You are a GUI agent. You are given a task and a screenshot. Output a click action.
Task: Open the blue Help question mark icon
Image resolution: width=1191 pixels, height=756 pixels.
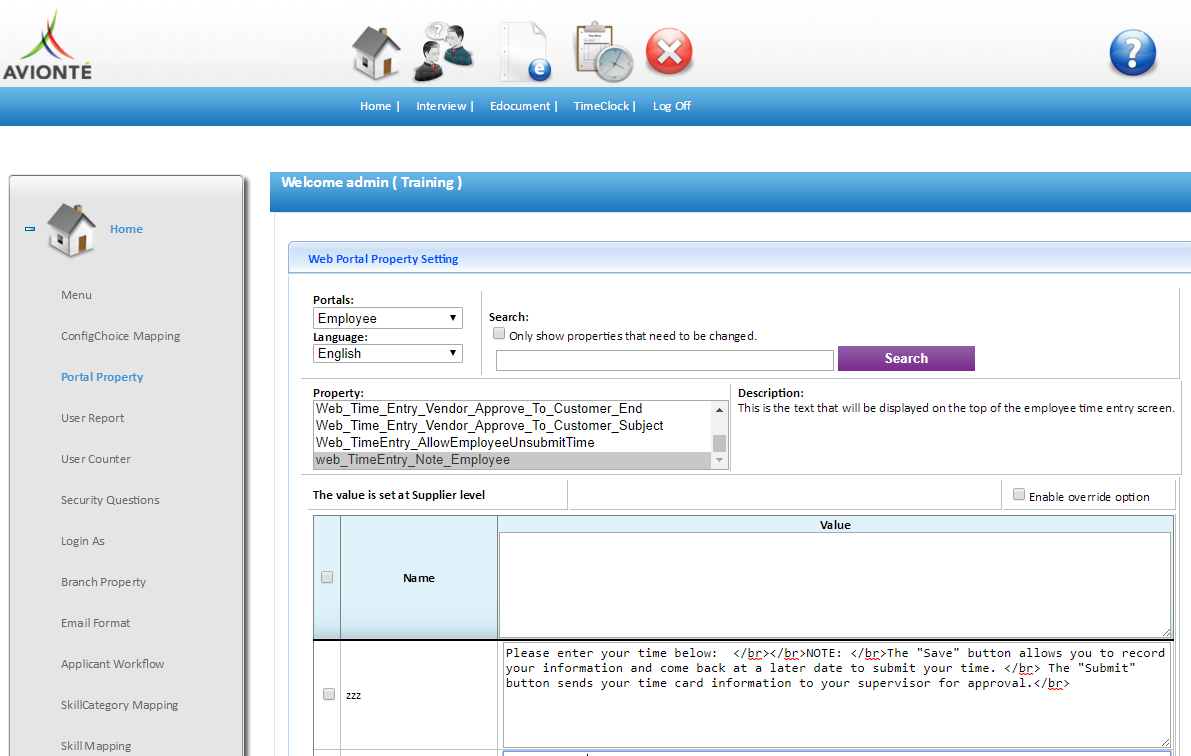pyautogui.click(x=1132, y=53)
